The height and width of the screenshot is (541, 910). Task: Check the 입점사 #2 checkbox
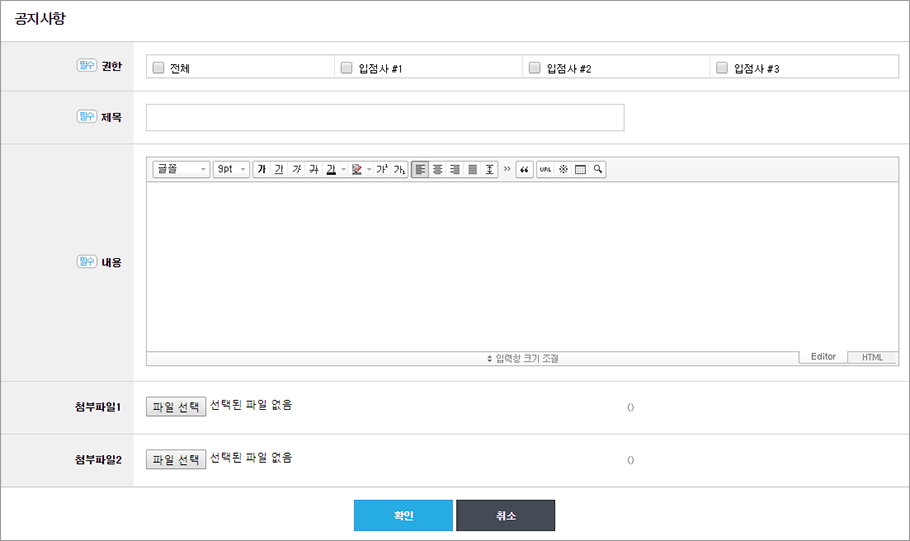coord(535,68)
